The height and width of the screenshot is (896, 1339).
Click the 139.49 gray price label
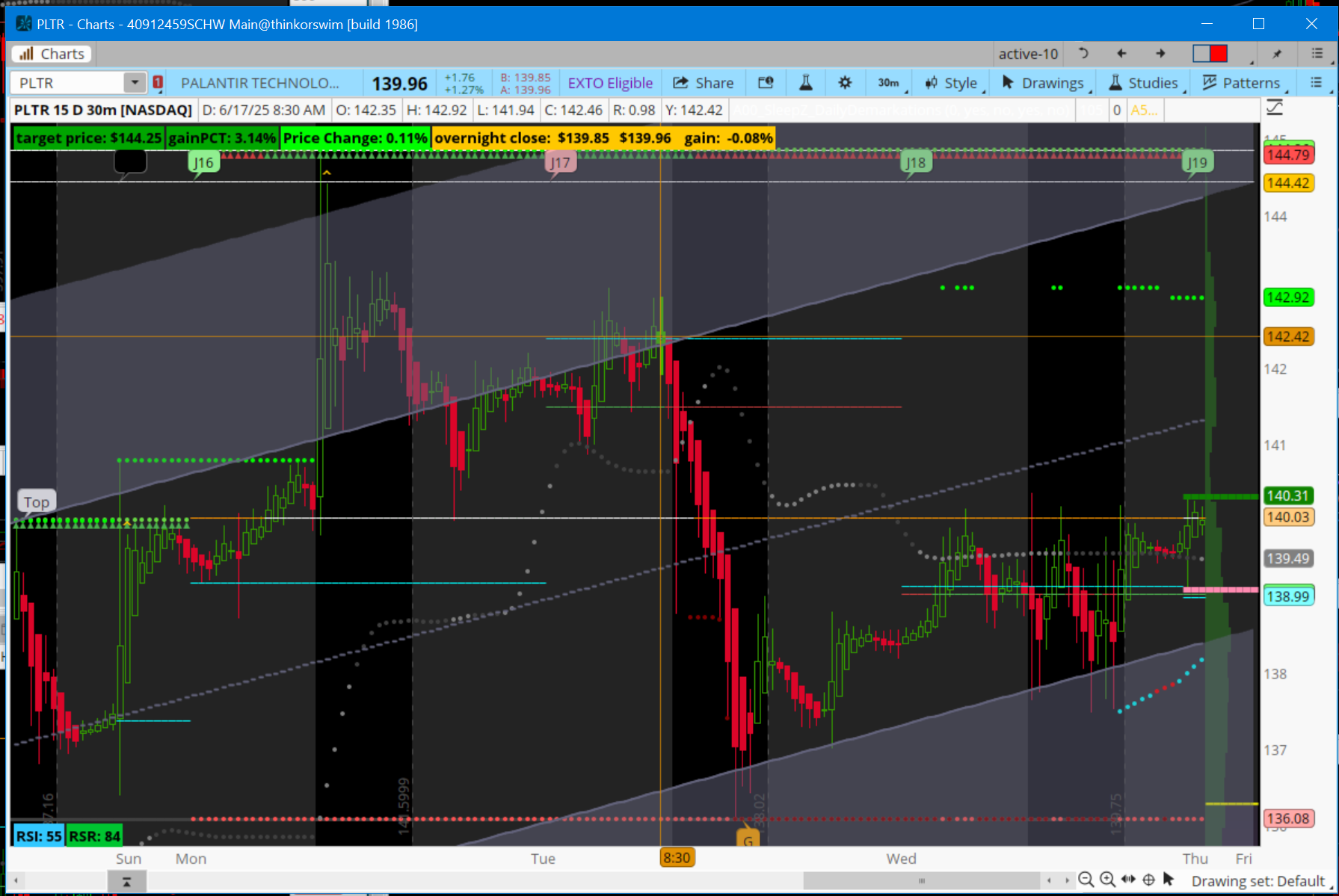[1288, 558]
